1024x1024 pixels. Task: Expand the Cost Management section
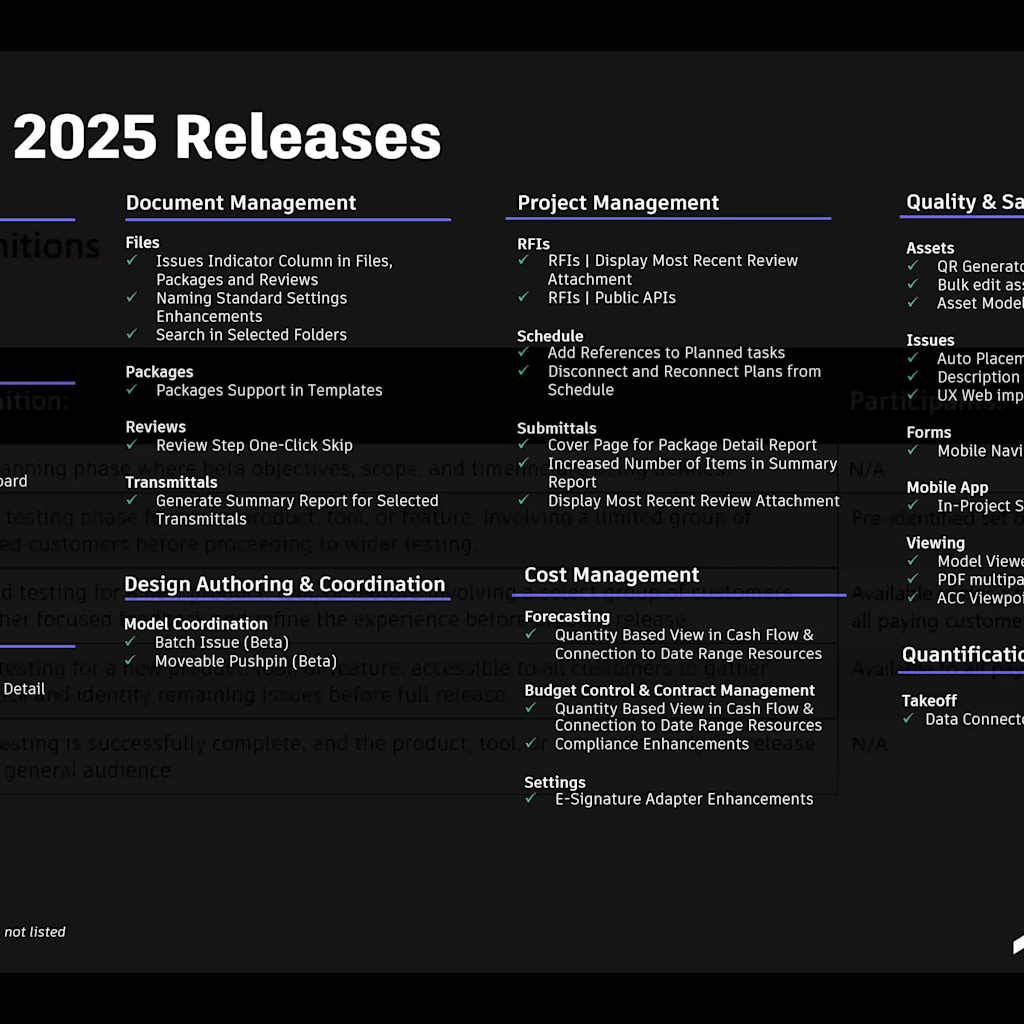click(x=611, y=575)
